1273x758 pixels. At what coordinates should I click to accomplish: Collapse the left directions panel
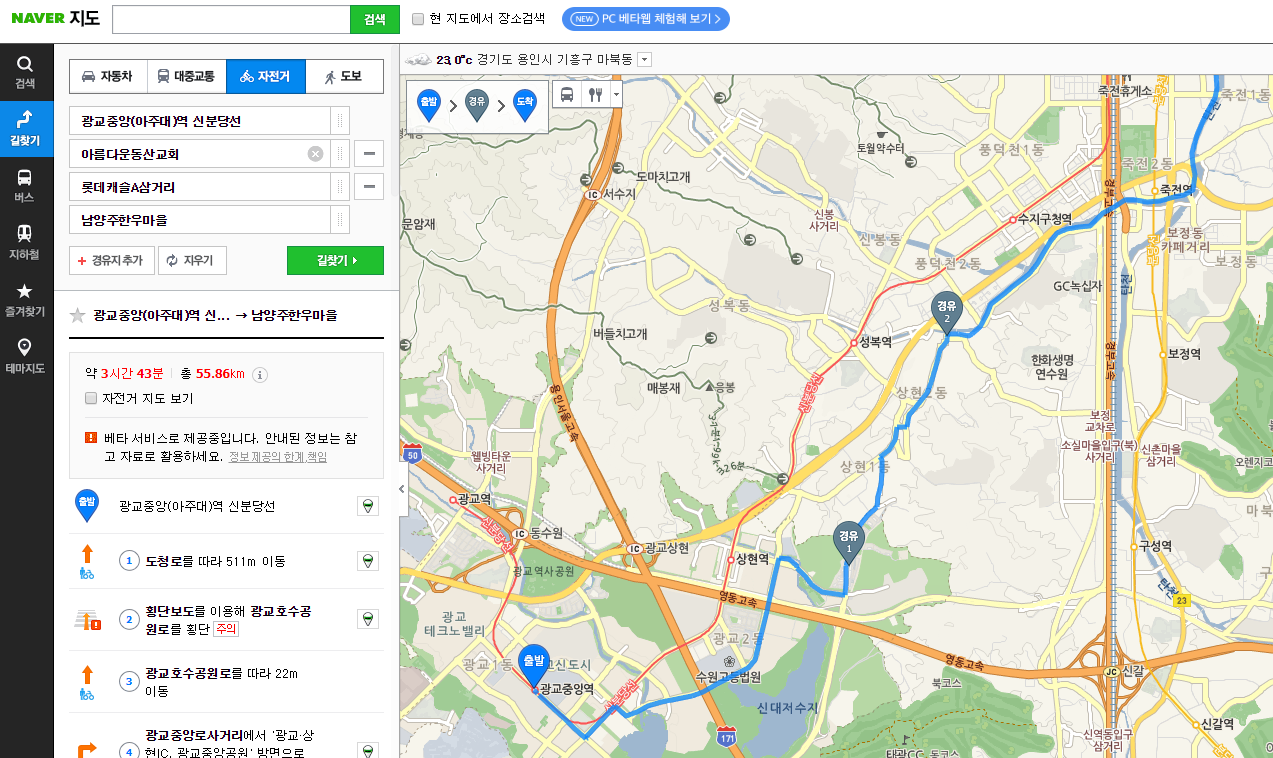[x=402, y=489]
